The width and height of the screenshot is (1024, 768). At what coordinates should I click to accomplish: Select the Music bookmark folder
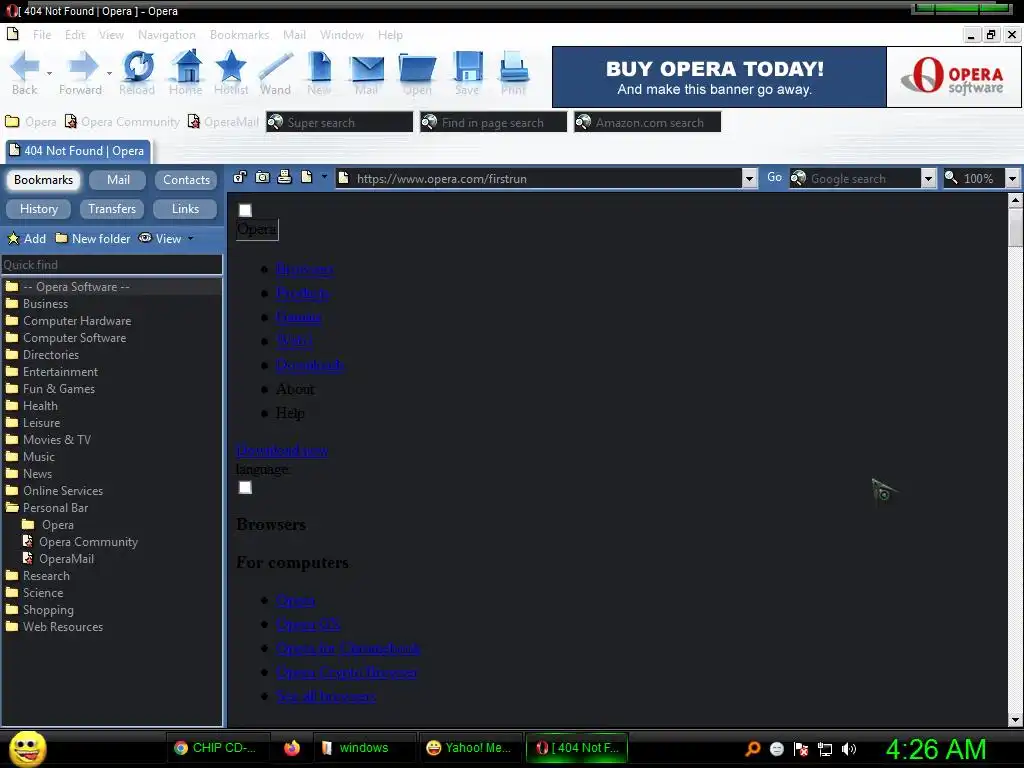pyautogui.click(x=39, y=456)
